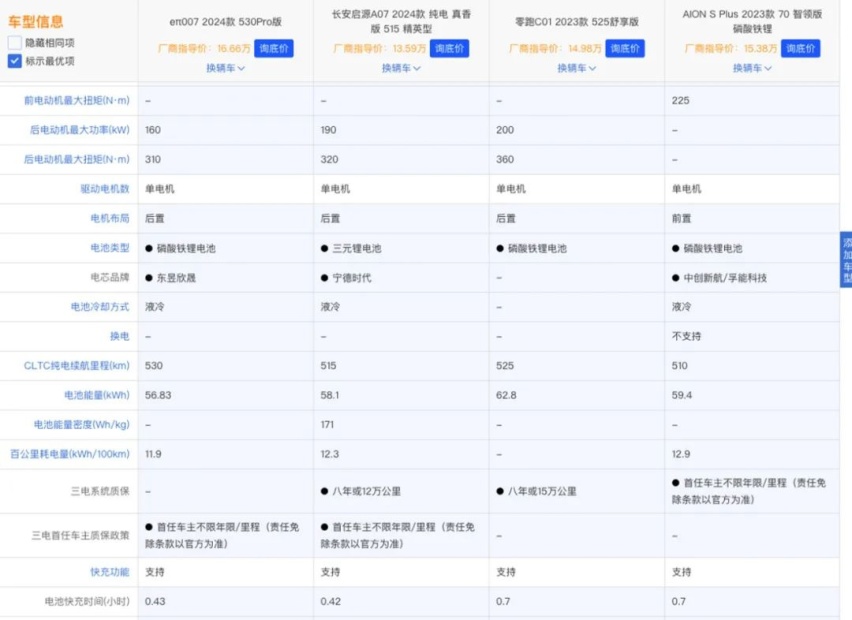The image size is (852, 620).
Task: Select the 驱动电机数 parameter link
Action: click(x=105, y=189)
